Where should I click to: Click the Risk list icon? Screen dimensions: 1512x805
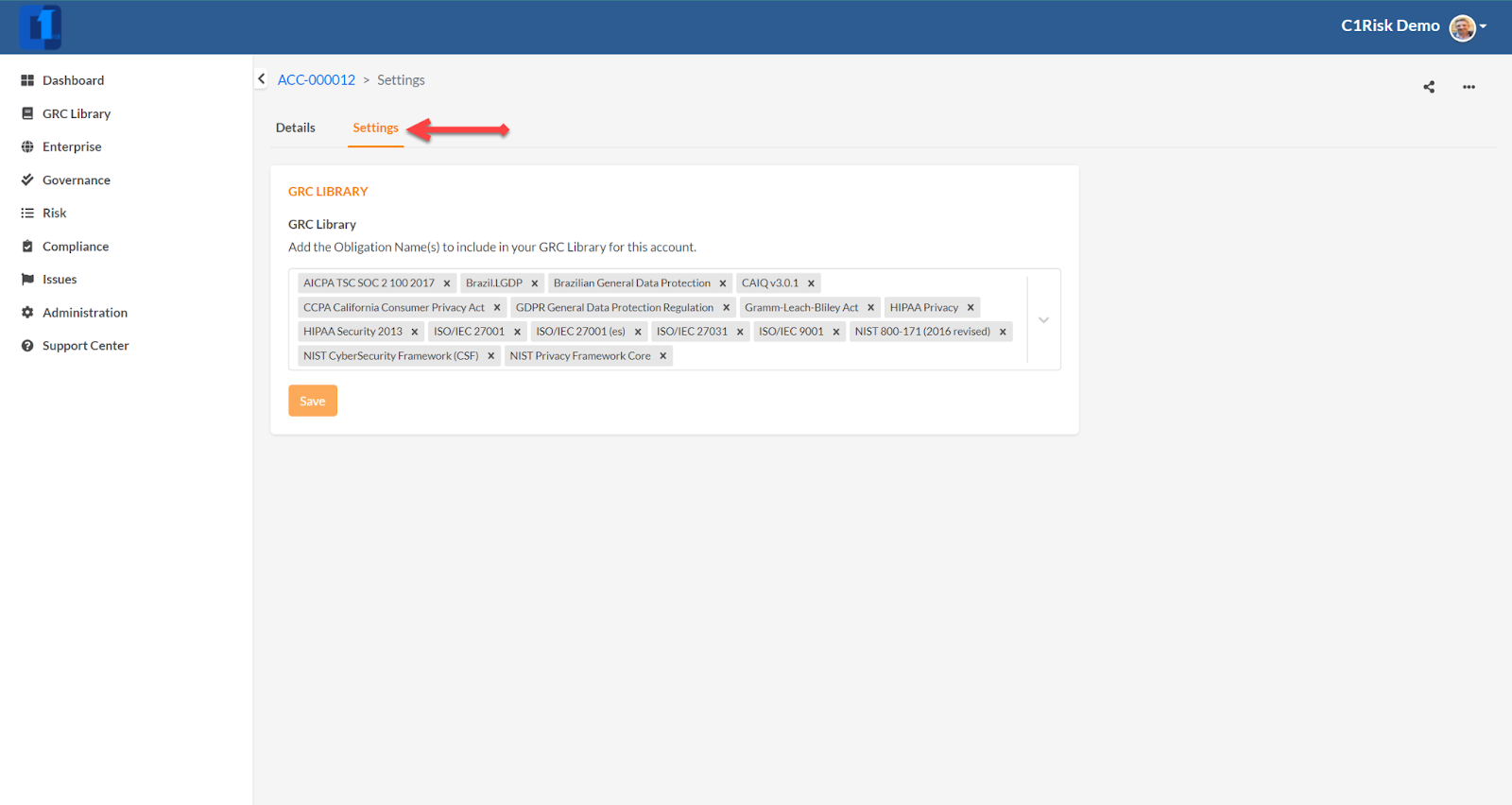[x=27, y=213]
